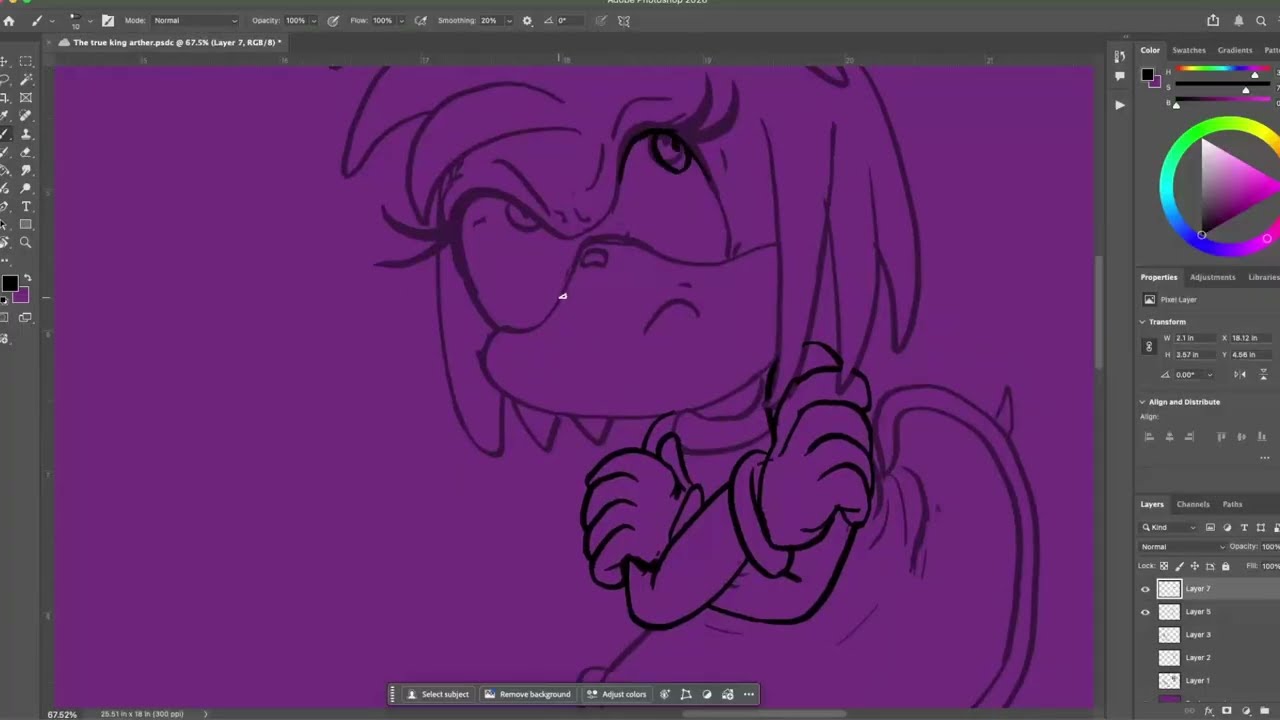Screen dimensions: 1280x720
Task: Switch to the Swatches tab
Action: click(1189, 50)
